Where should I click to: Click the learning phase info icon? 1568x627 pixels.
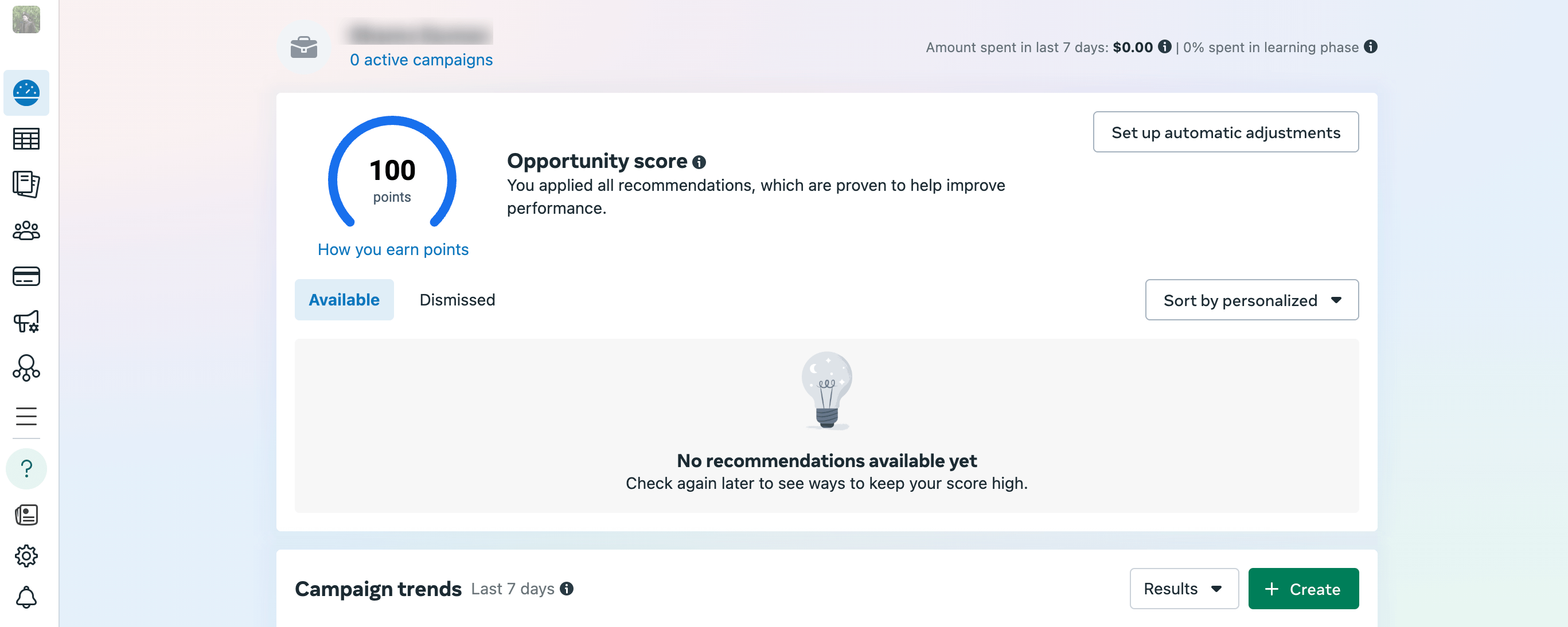[x=1370, y=47]
